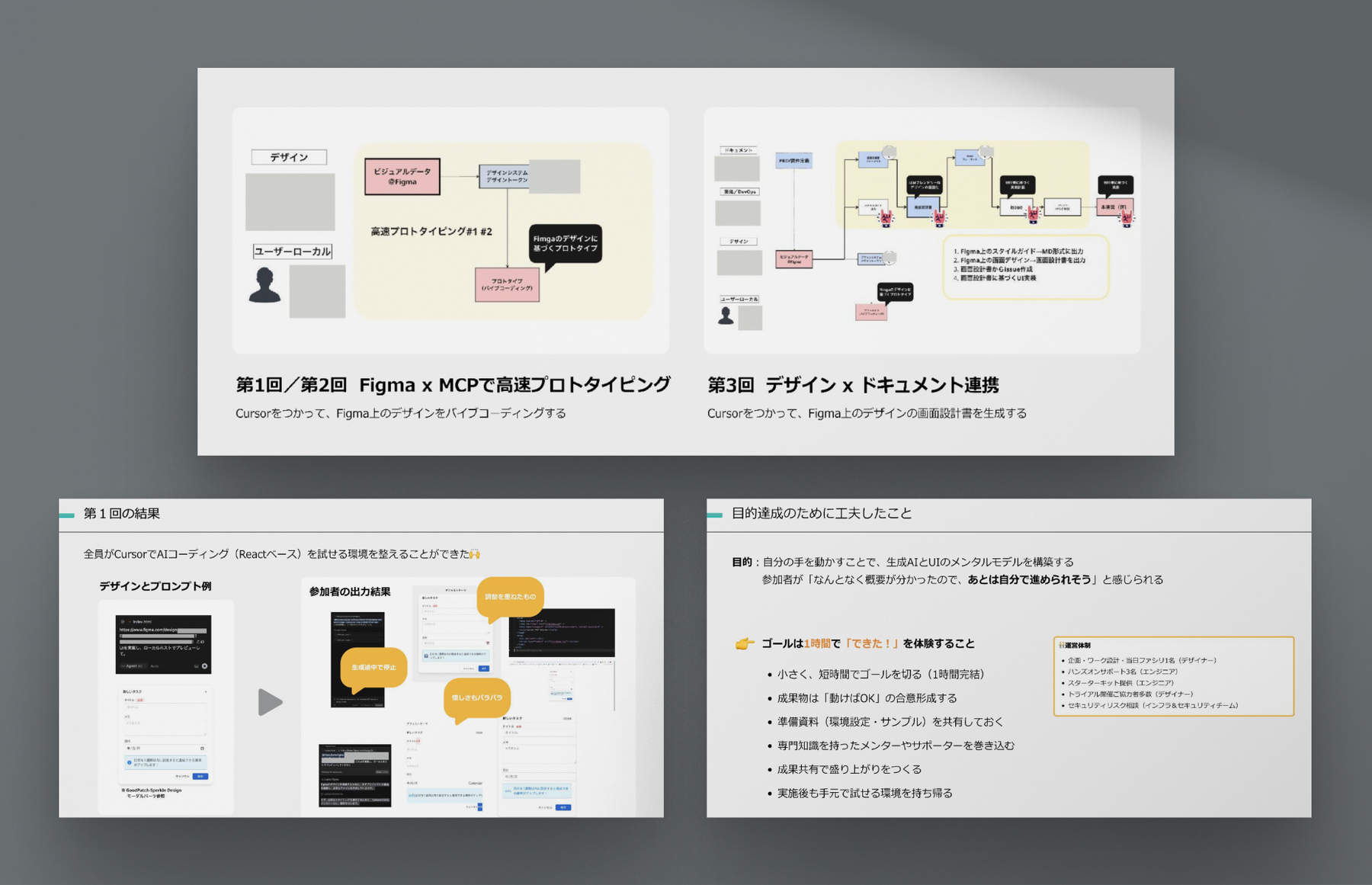Click the 第3回 デザイン x ドキュメント連携 heading
1372x885 pixels.
(x=852, y=386)
